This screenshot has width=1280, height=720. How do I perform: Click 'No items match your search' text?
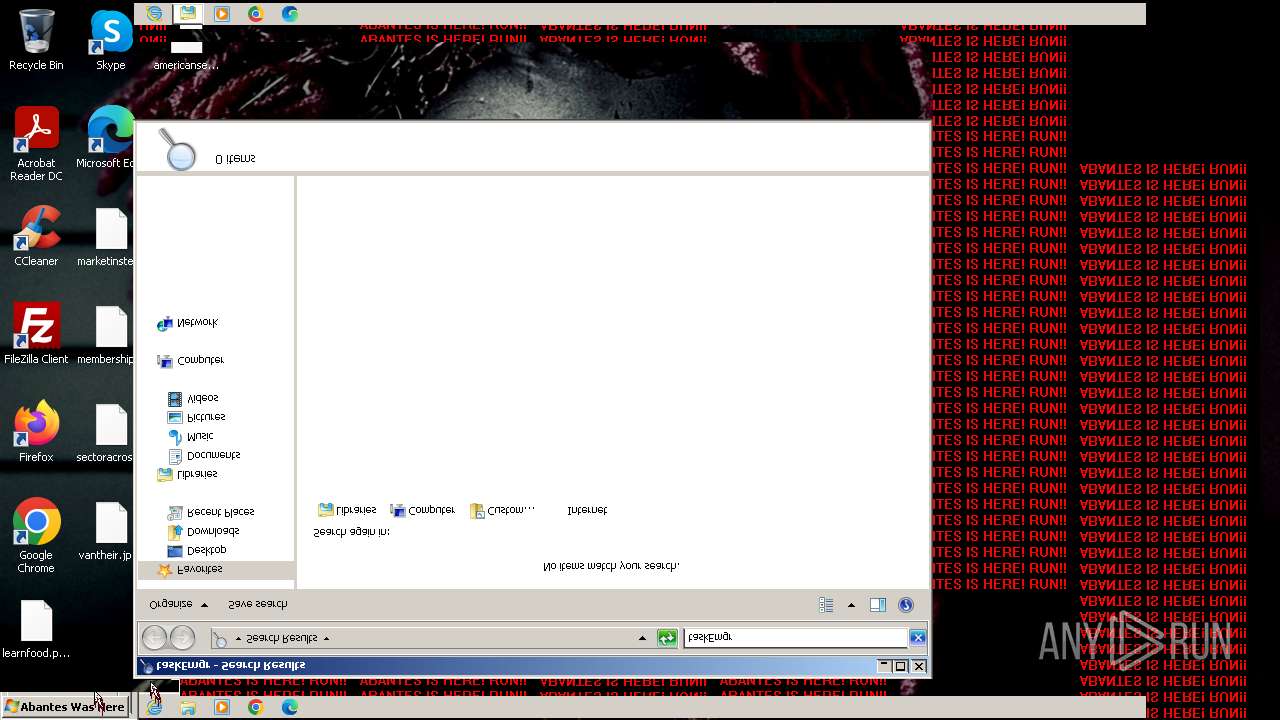point(611,566)
